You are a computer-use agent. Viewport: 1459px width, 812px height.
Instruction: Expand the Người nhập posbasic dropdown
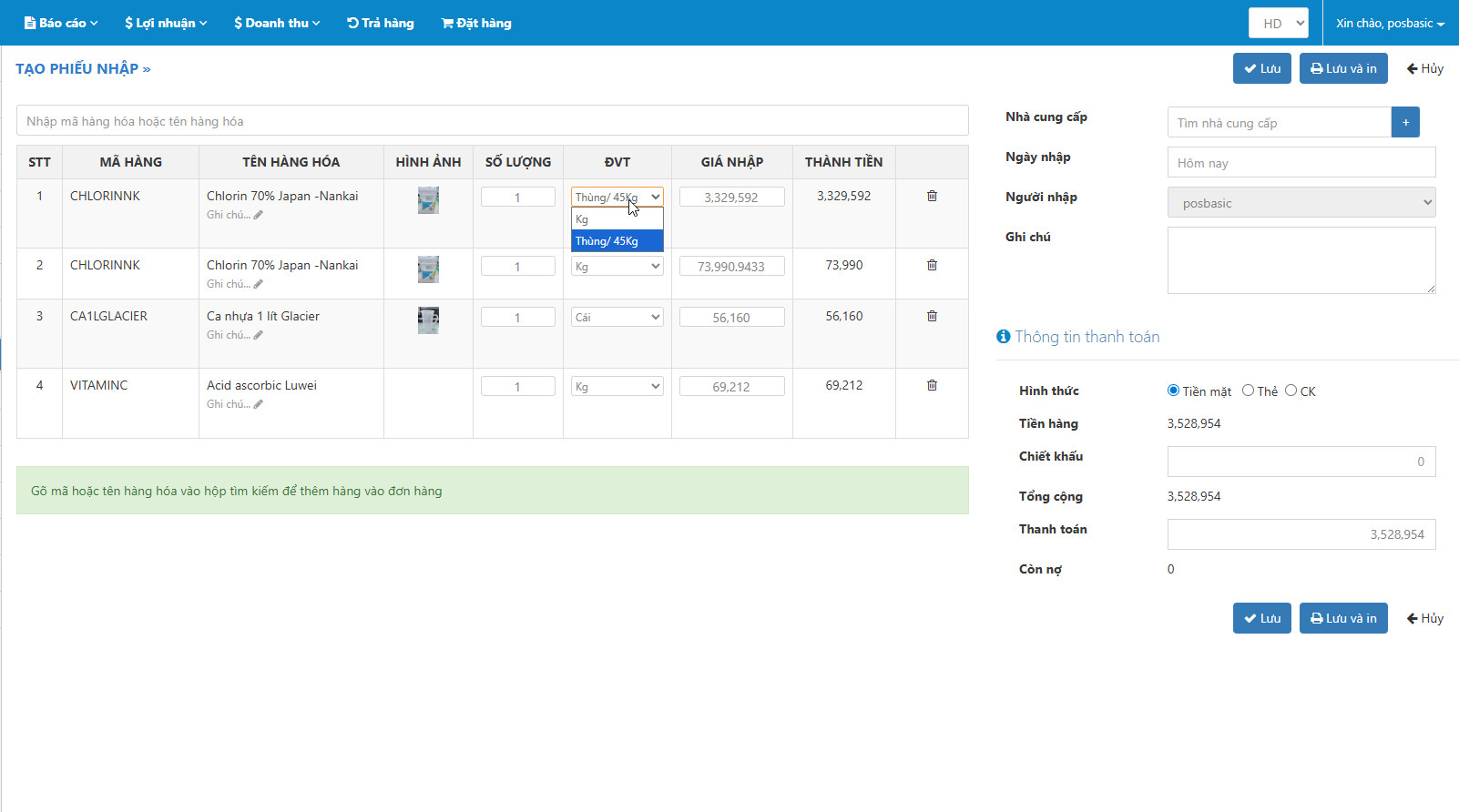1301,203
